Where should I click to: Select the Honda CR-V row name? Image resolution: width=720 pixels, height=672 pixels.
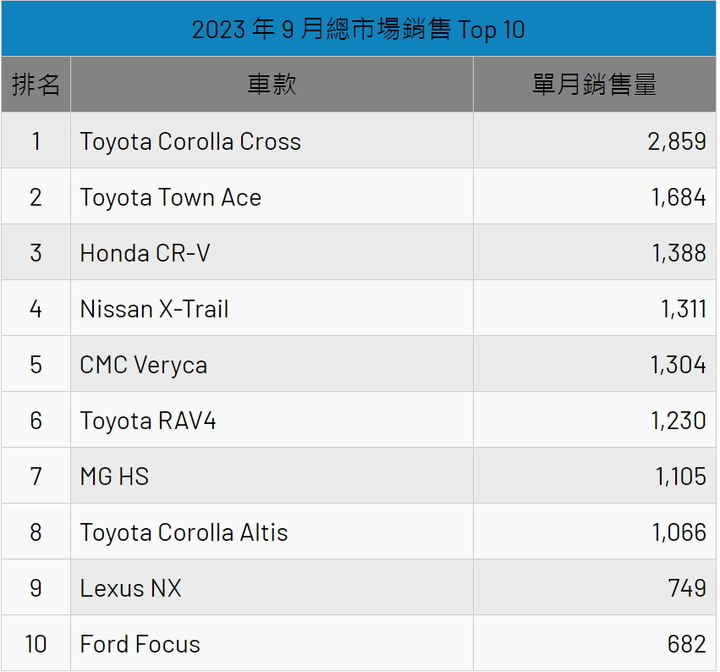point(145,253)
